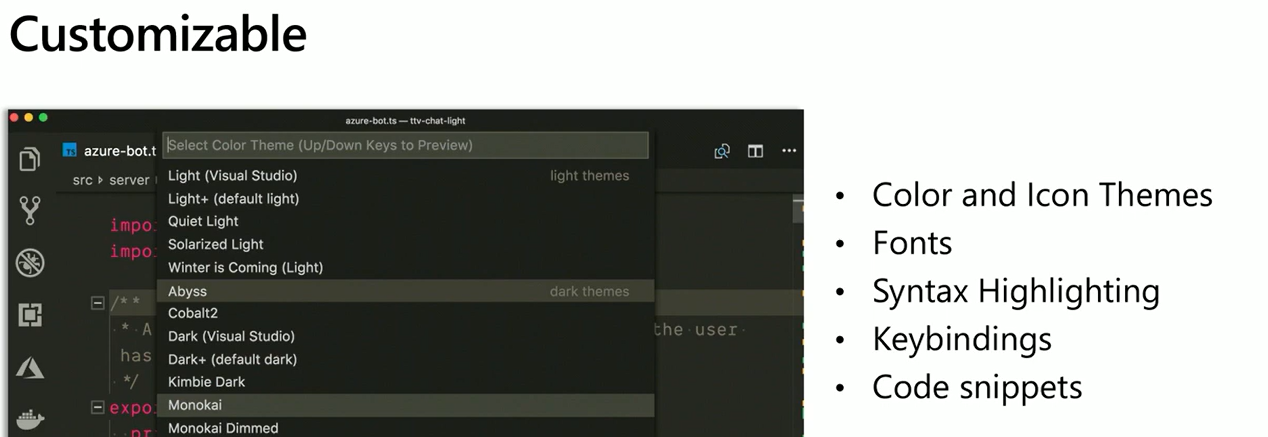Click the src breadcrumb segment
The width and height of the screenshot is (1268, 437).
pos(82,180)
